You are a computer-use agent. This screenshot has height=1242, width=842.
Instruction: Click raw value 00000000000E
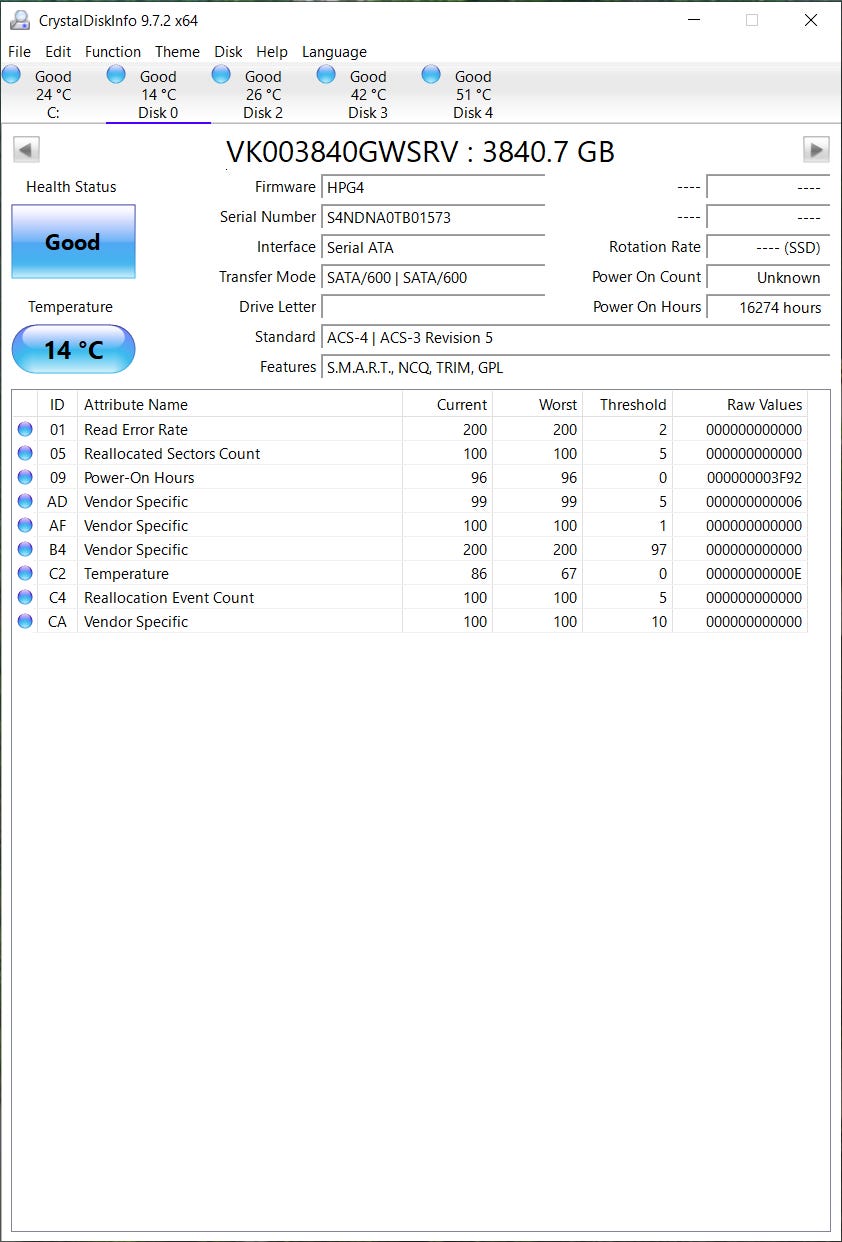coord(754,574)
